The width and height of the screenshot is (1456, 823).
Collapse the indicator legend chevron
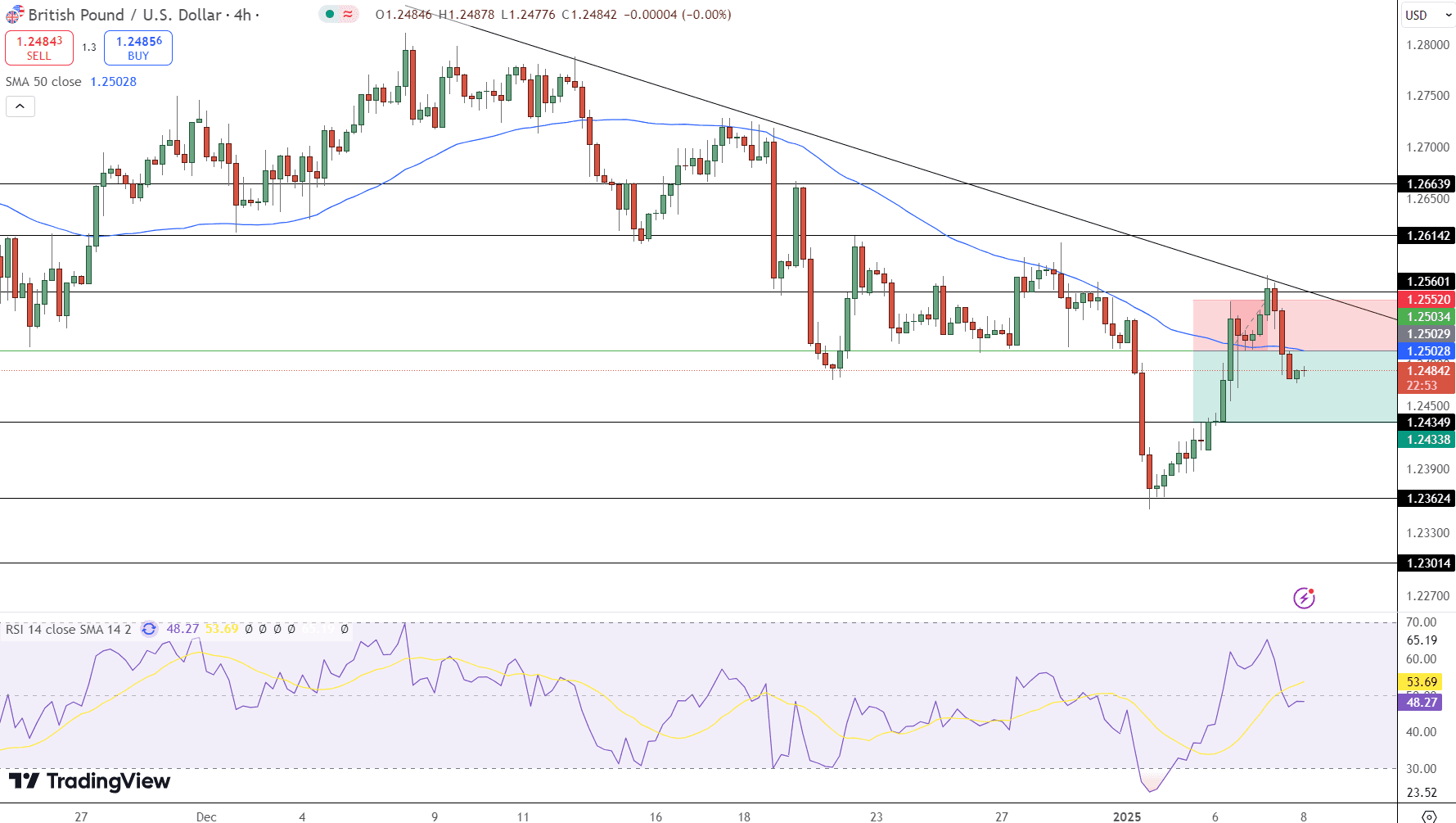coord(20,106)
